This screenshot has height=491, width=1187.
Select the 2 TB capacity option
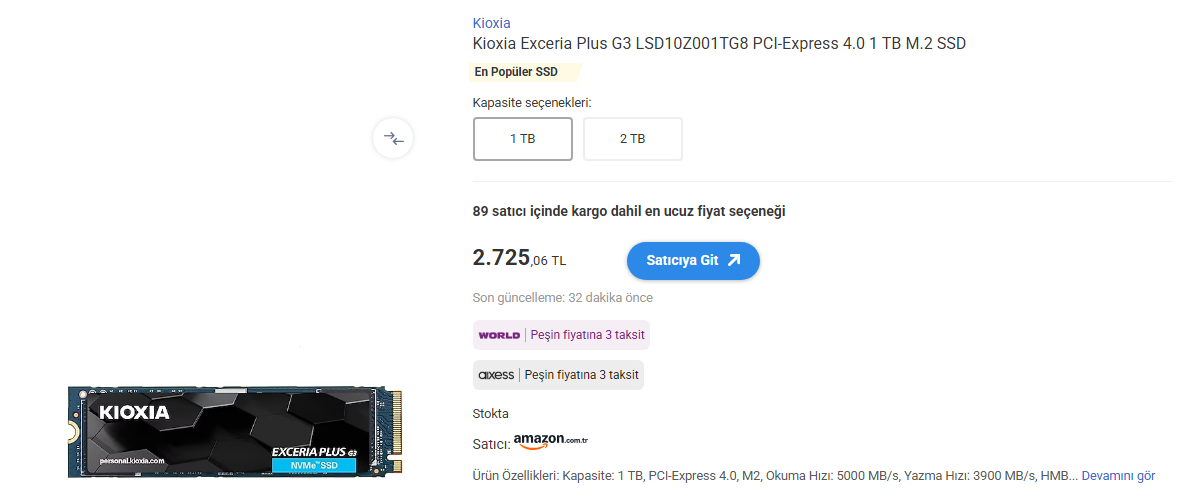(x=633, y=138)
